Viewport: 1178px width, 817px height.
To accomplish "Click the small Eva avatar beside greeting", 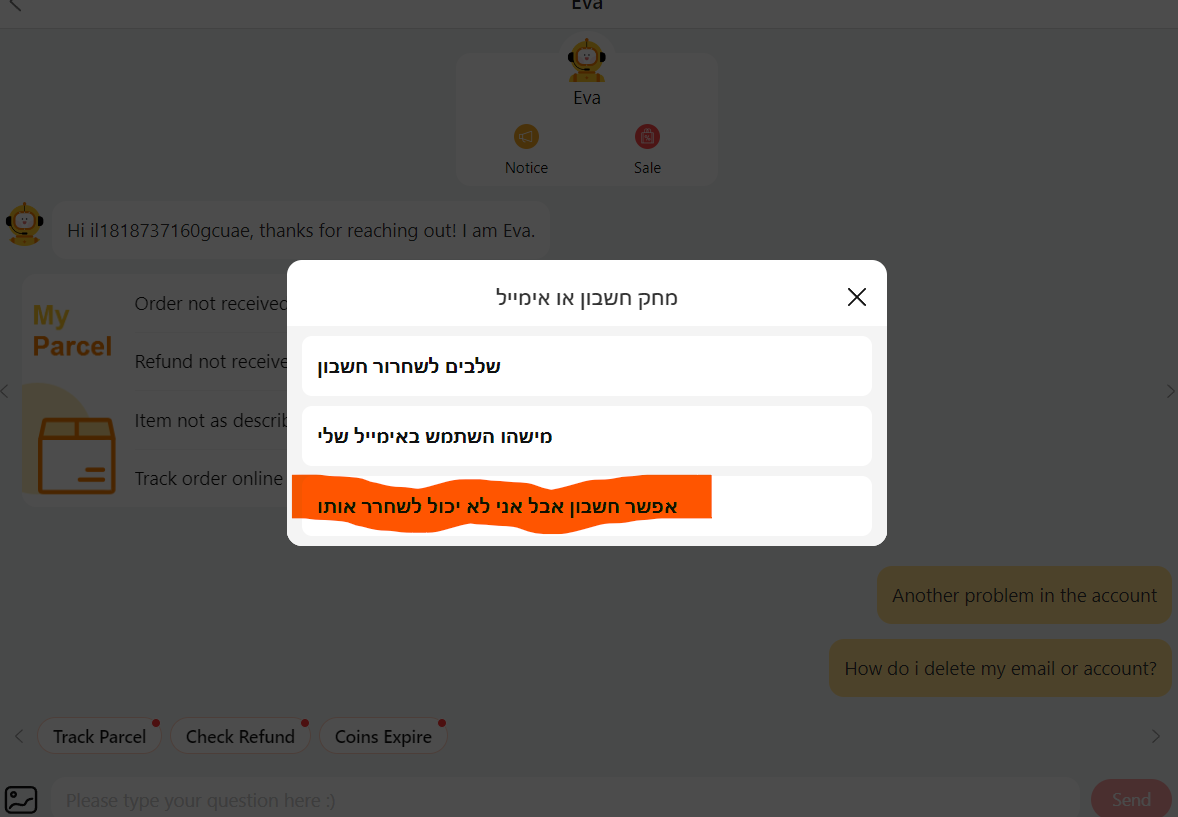I will [24, 224].
